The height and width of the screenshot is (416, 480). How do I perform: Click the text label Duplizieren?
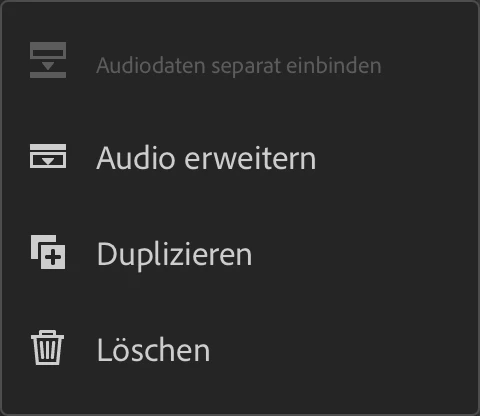click(x=174, y=256)
